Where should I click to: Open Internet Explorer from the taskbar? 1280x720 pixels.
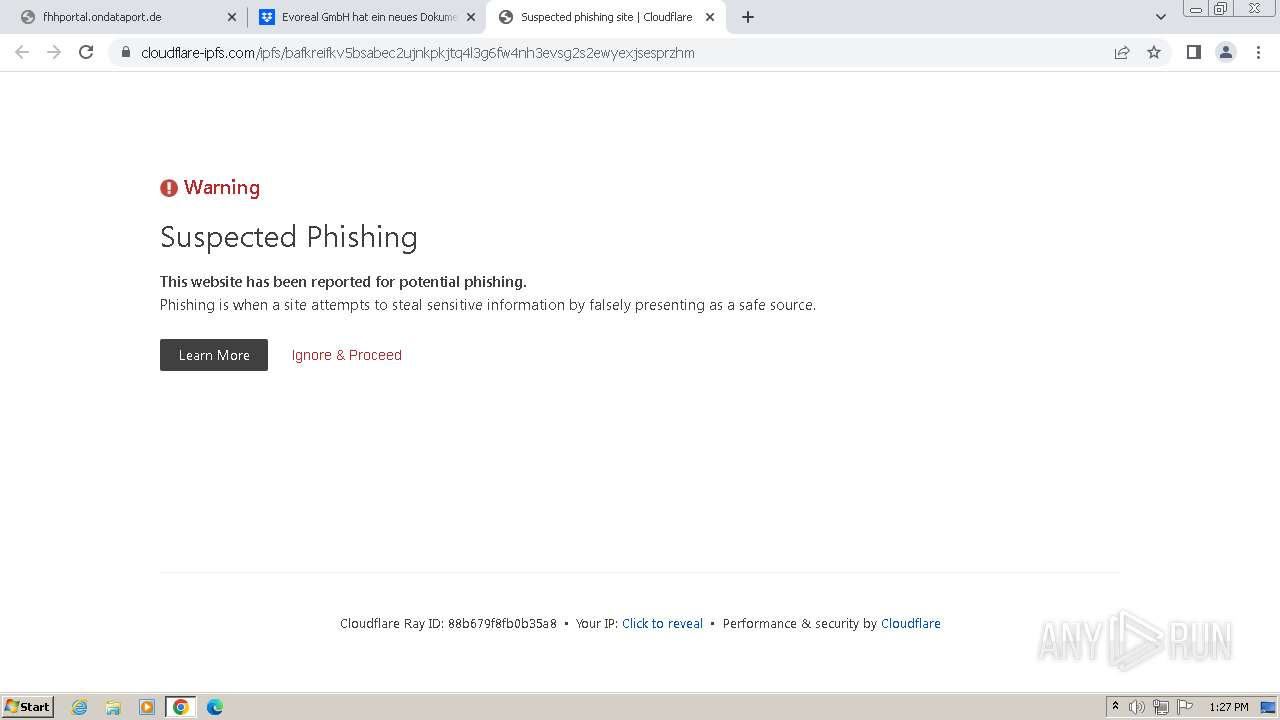(x=80, y=707)
